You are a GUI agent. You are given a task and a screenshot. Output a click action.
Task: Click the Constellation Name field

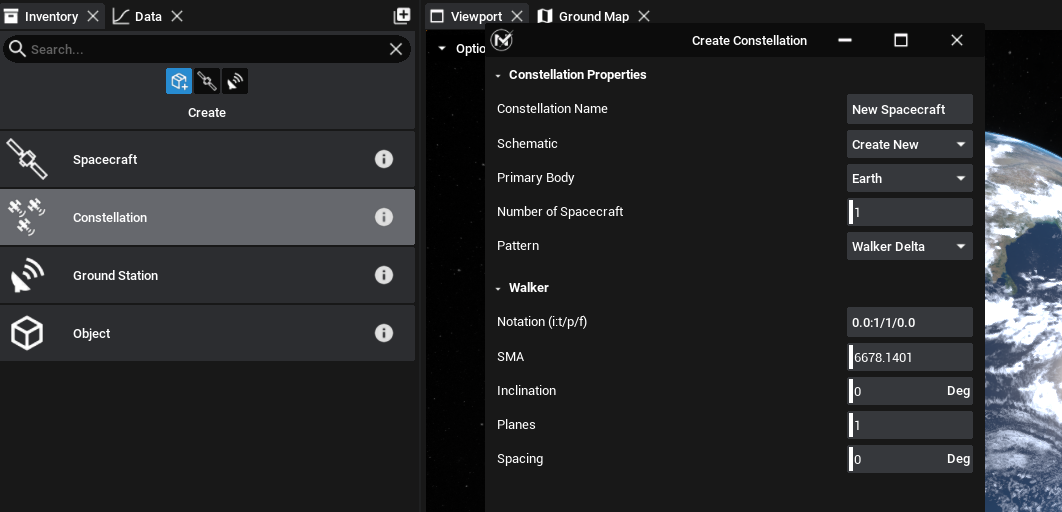tap(910, 109)
